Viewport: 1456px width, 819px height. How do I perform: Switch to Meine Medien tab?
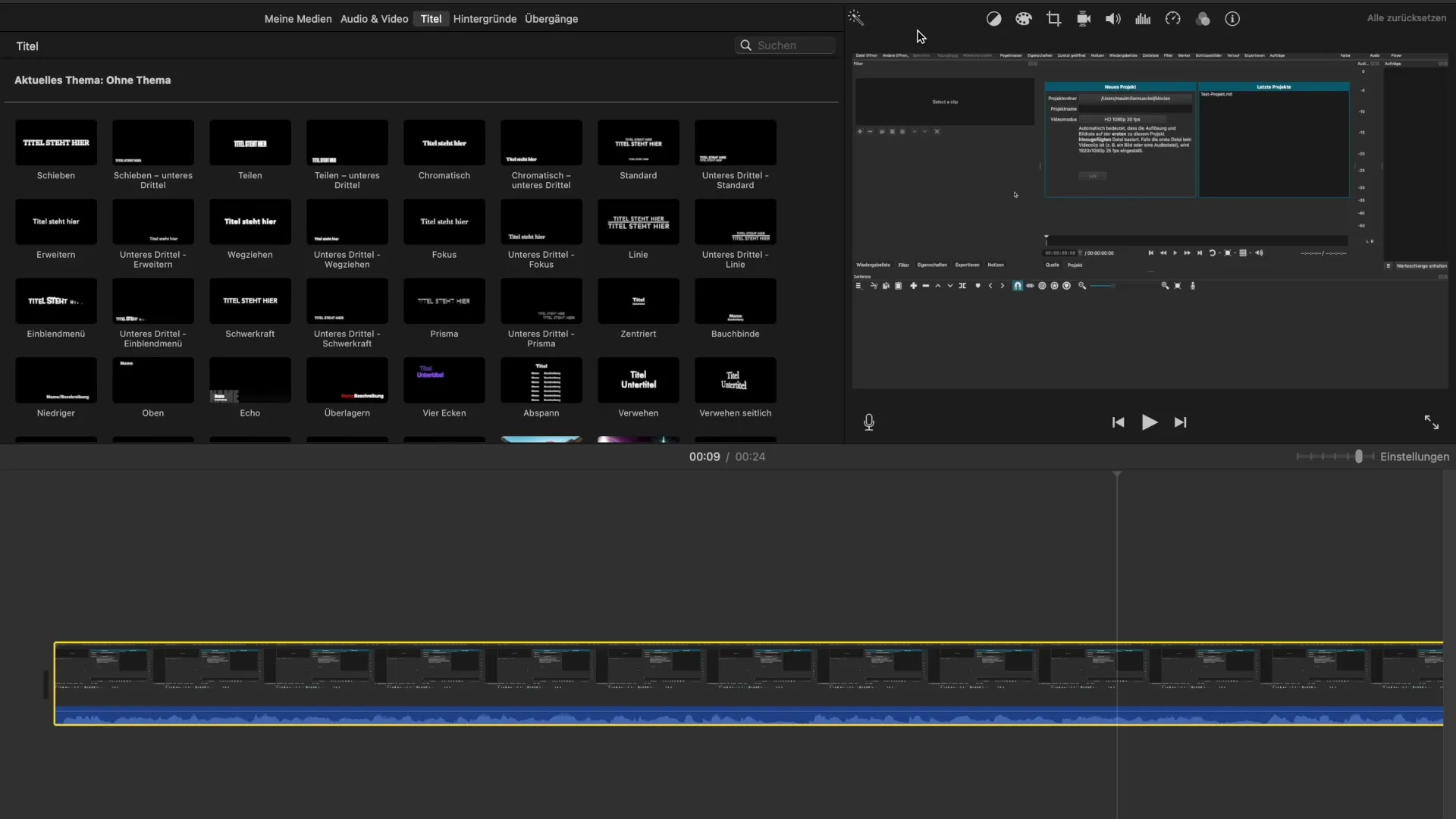coord(298,19)
